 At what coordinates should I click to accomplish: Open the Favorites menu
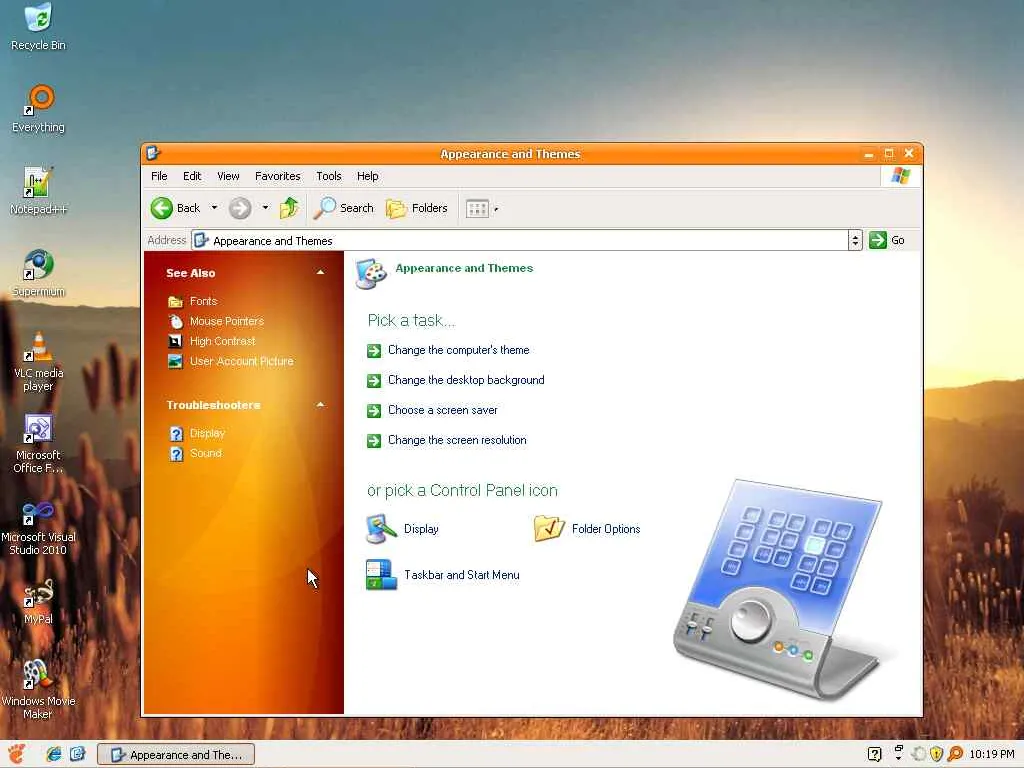(x=278, y=176)
